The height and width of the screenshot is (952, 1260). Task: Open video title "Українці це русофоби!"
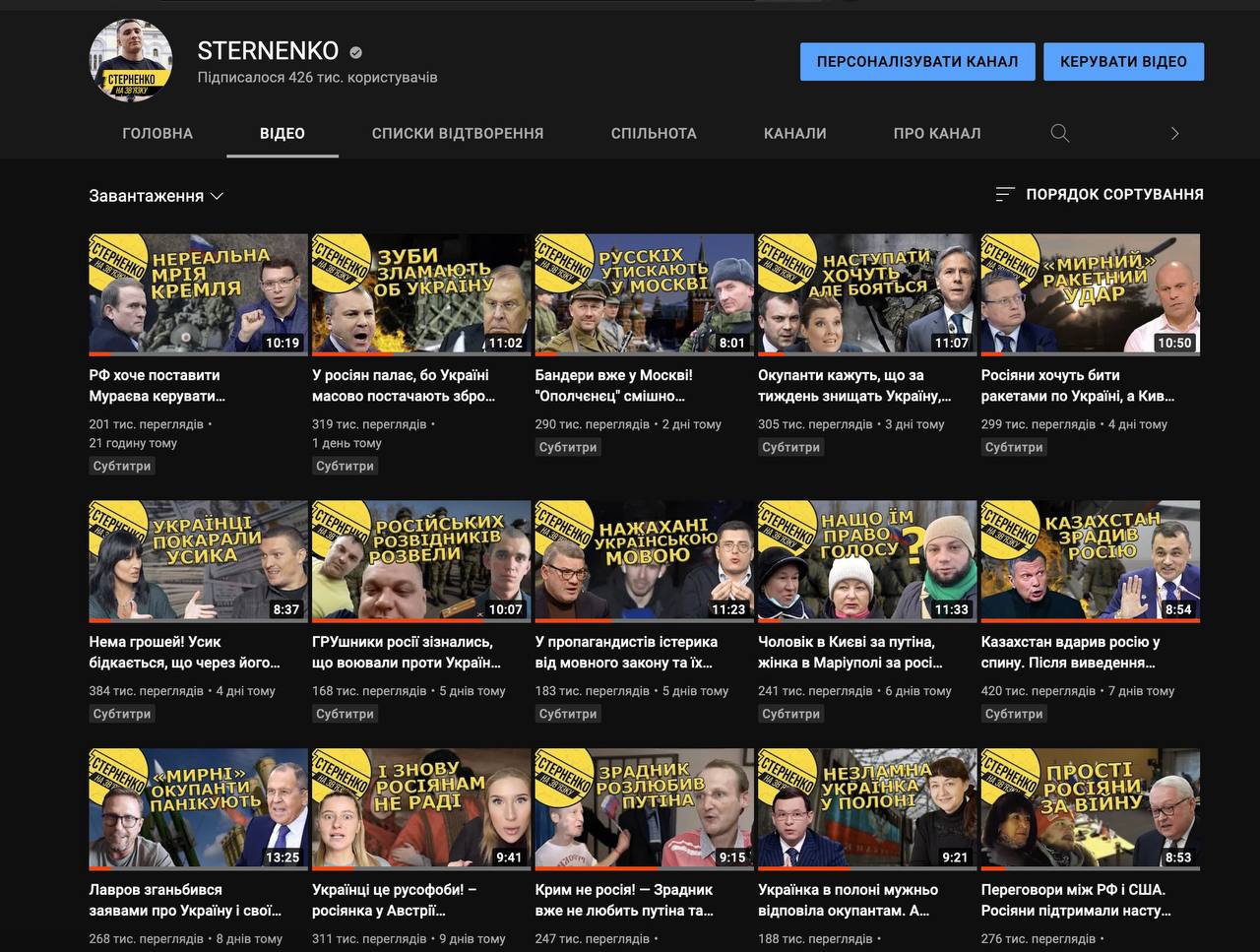(395, 900)
